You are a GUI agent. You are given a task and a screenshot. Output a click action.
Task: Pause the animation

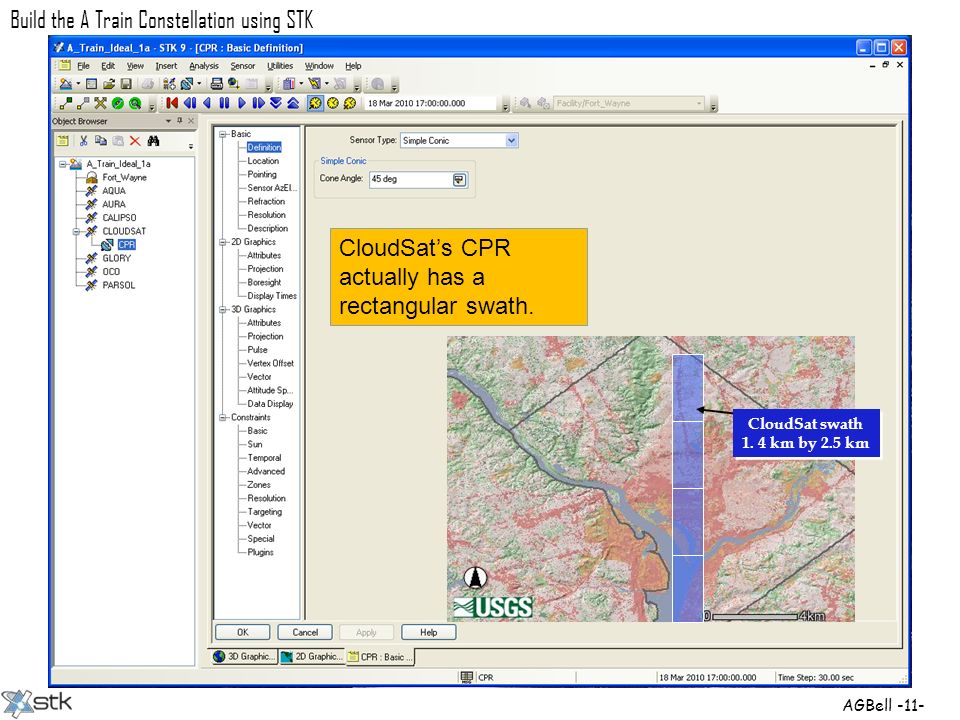[x=224, y=103]
